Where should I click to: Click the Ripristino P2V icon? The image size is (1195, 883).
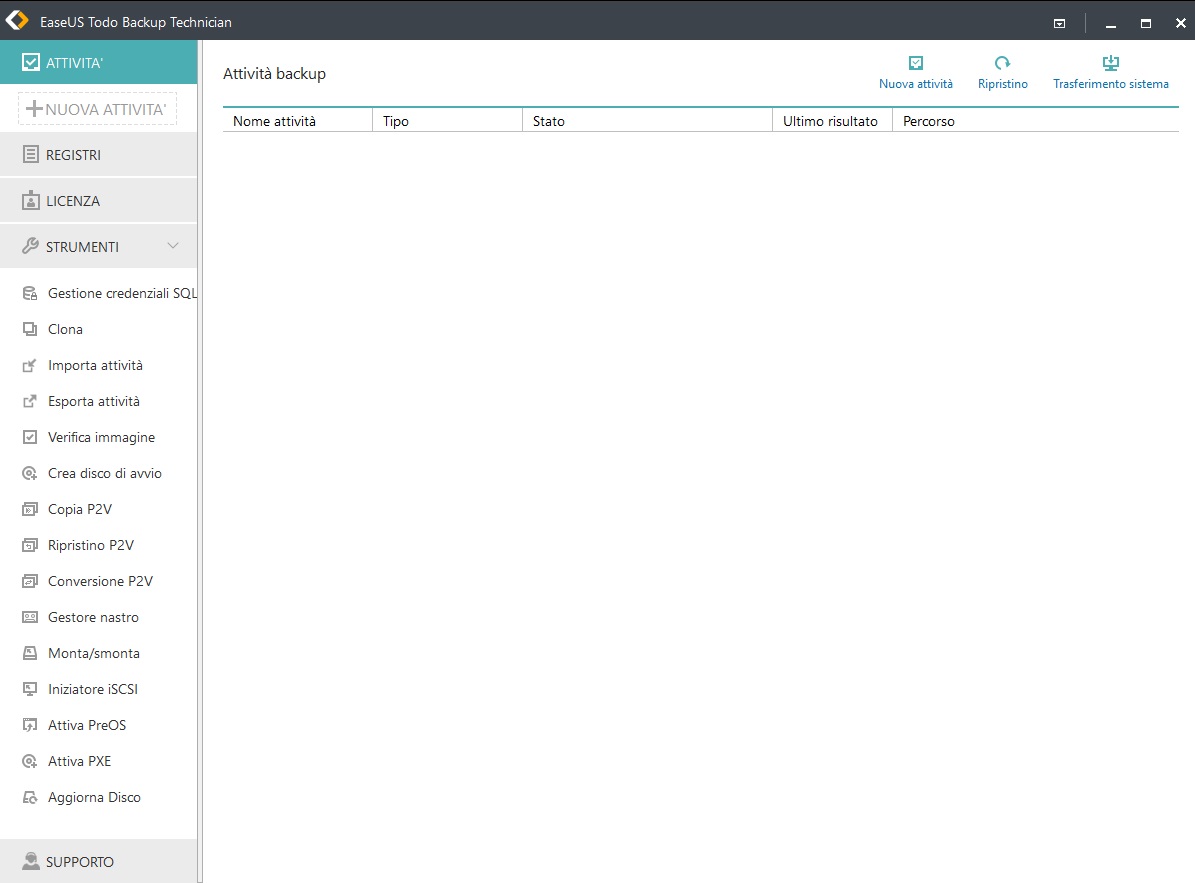pyautogui.click(x=30, y=545)
